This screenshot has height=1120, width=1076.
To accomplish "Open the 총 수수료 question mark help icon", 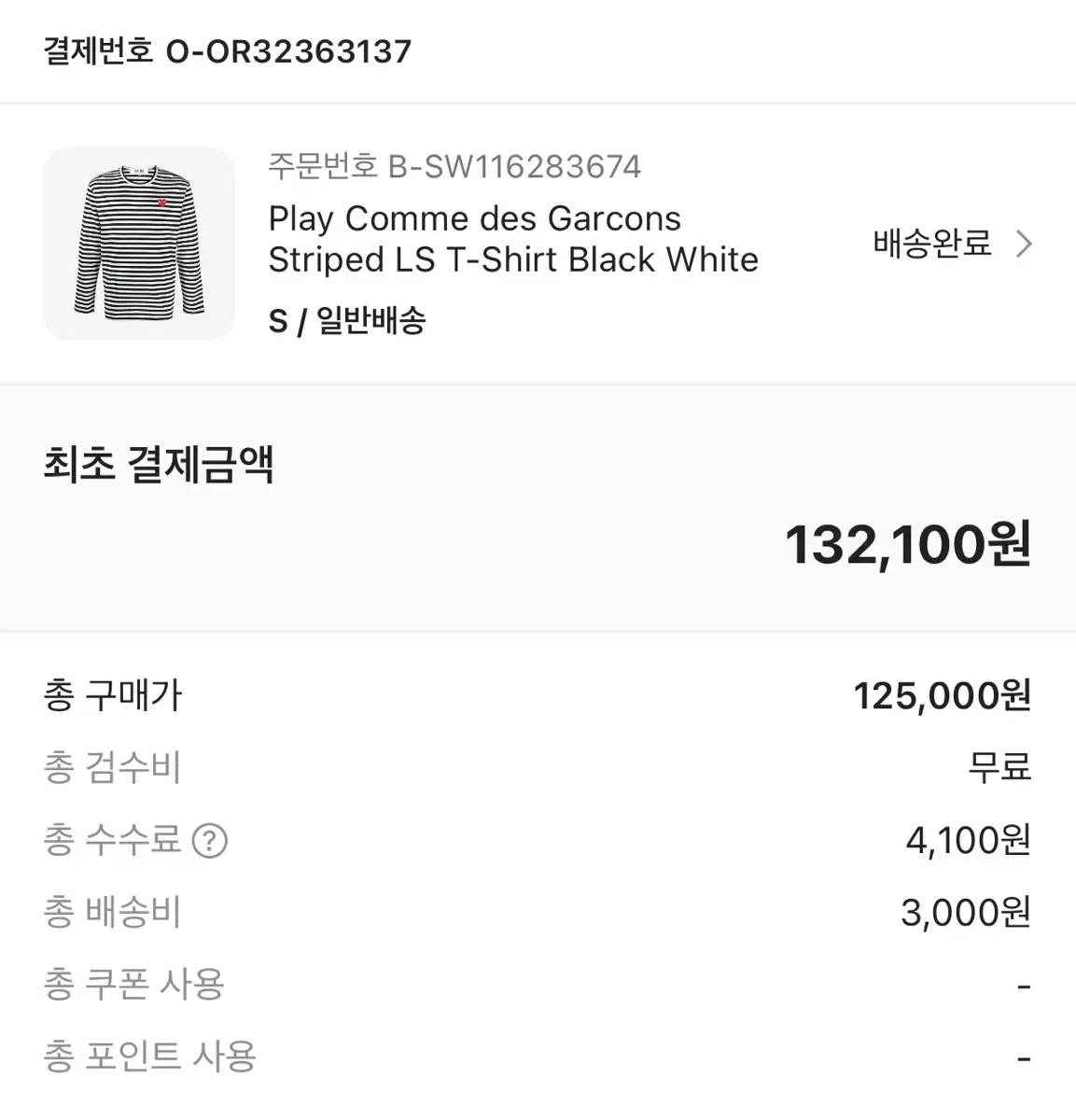I will pyautogui.click(x=210, y=841).
